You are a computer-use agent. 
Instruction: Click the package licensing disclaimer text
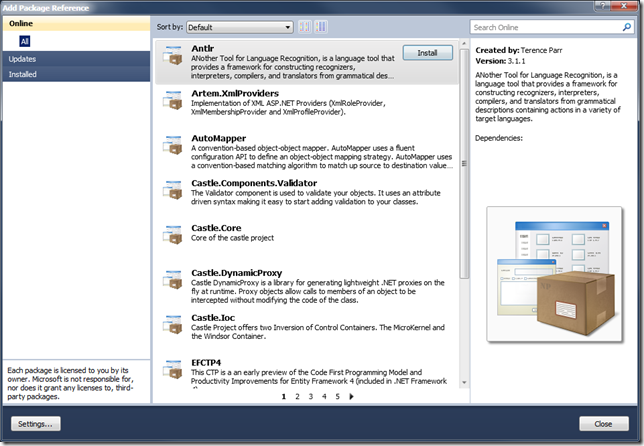pyautogui.click(x=70, y=383)
